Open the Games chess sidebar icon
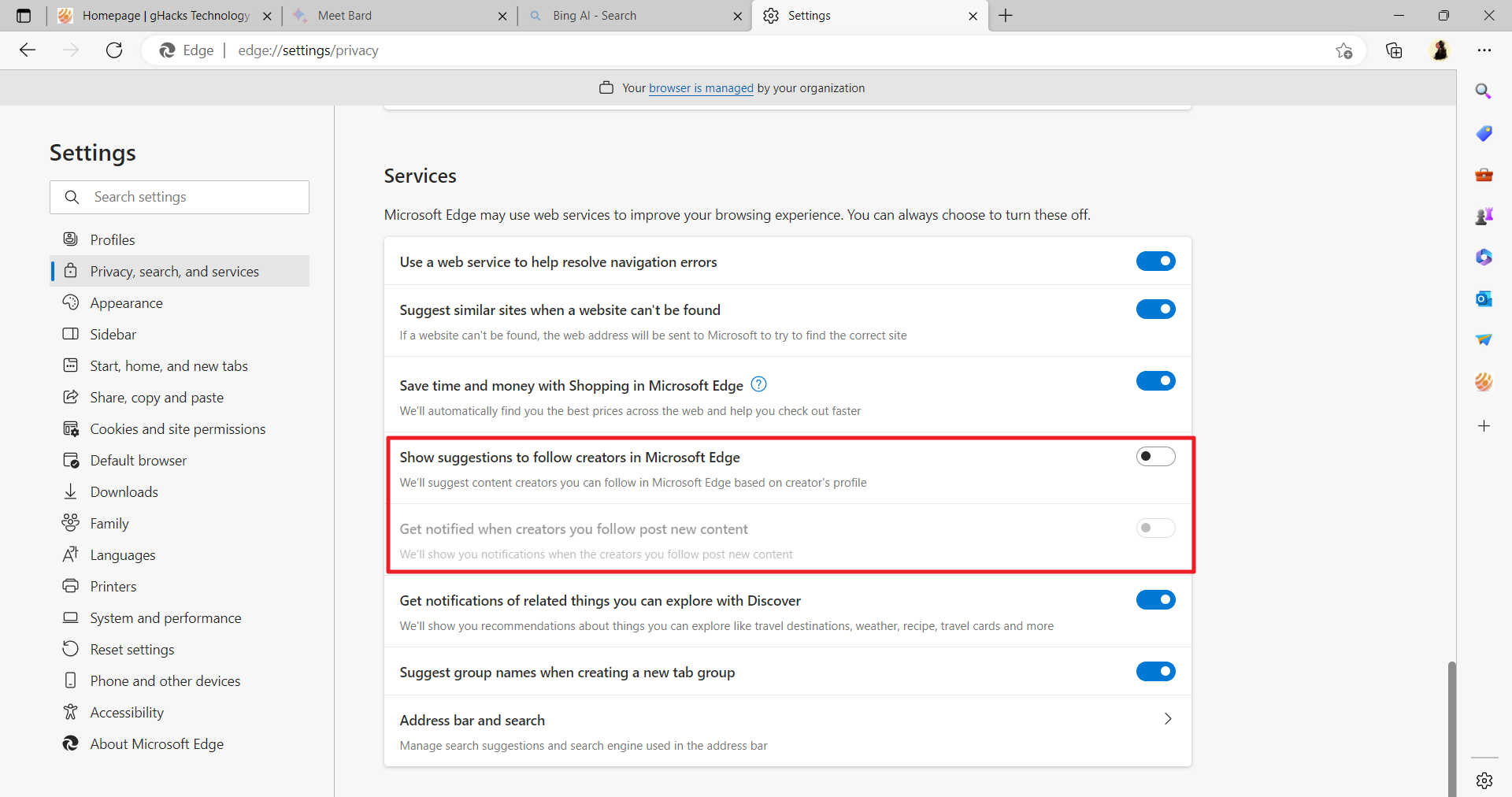1512x797 pixels. [x=1484, y=216]
